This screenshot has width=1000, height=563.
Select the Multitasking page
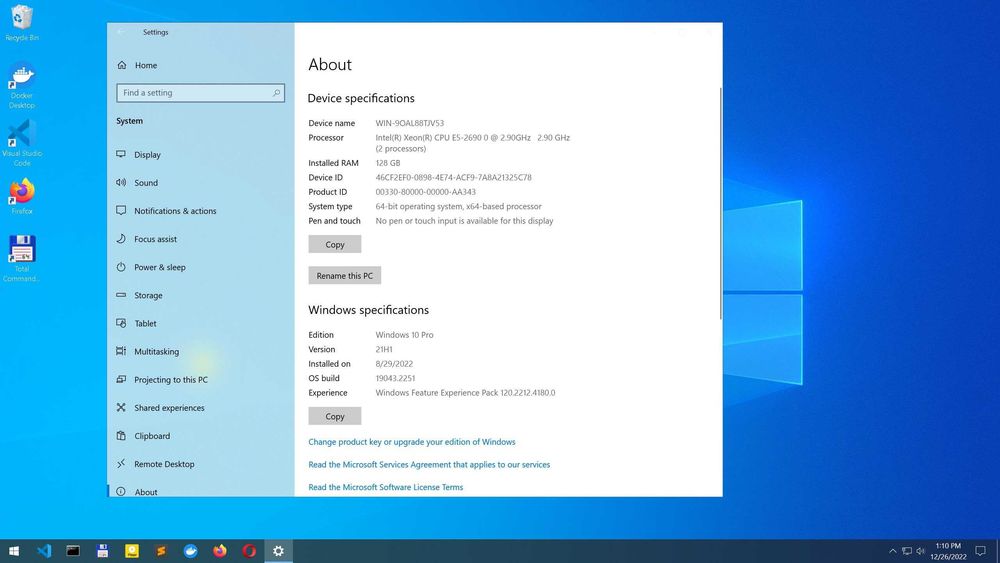pyautogui.click(x=156, y=351)
